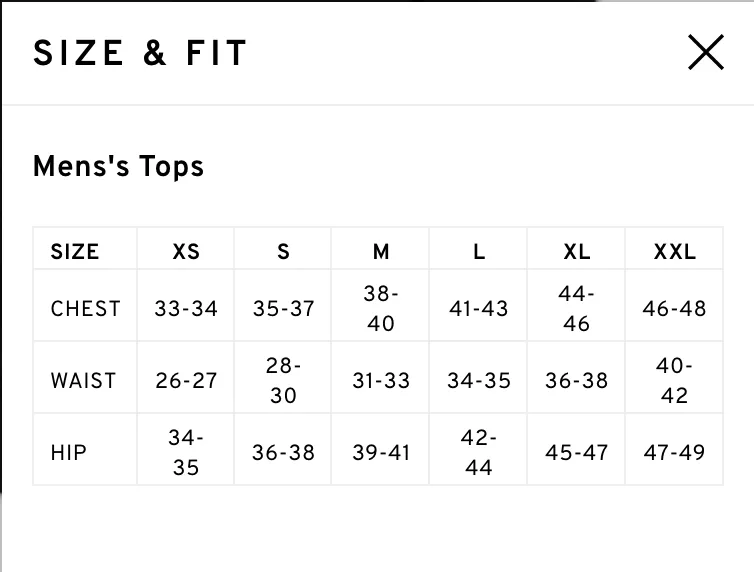Viewport: 754px width, 572px height.
Task: Click the SIZE & FIT title
Action: click(140, 53)
